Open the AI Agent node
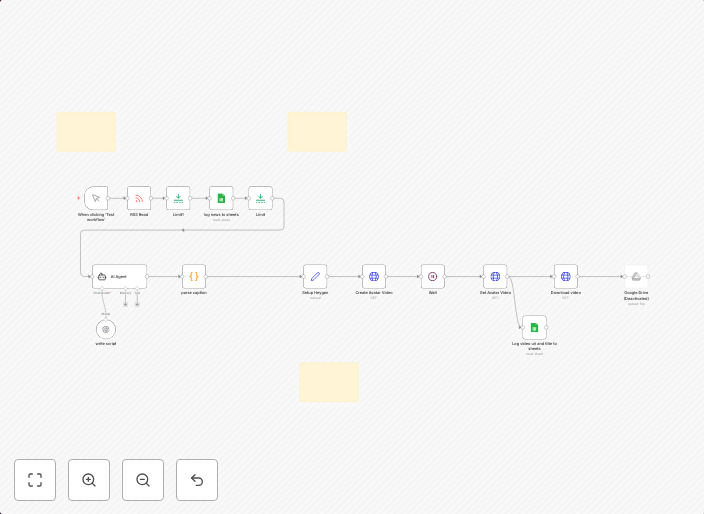 tap(119, 276)
